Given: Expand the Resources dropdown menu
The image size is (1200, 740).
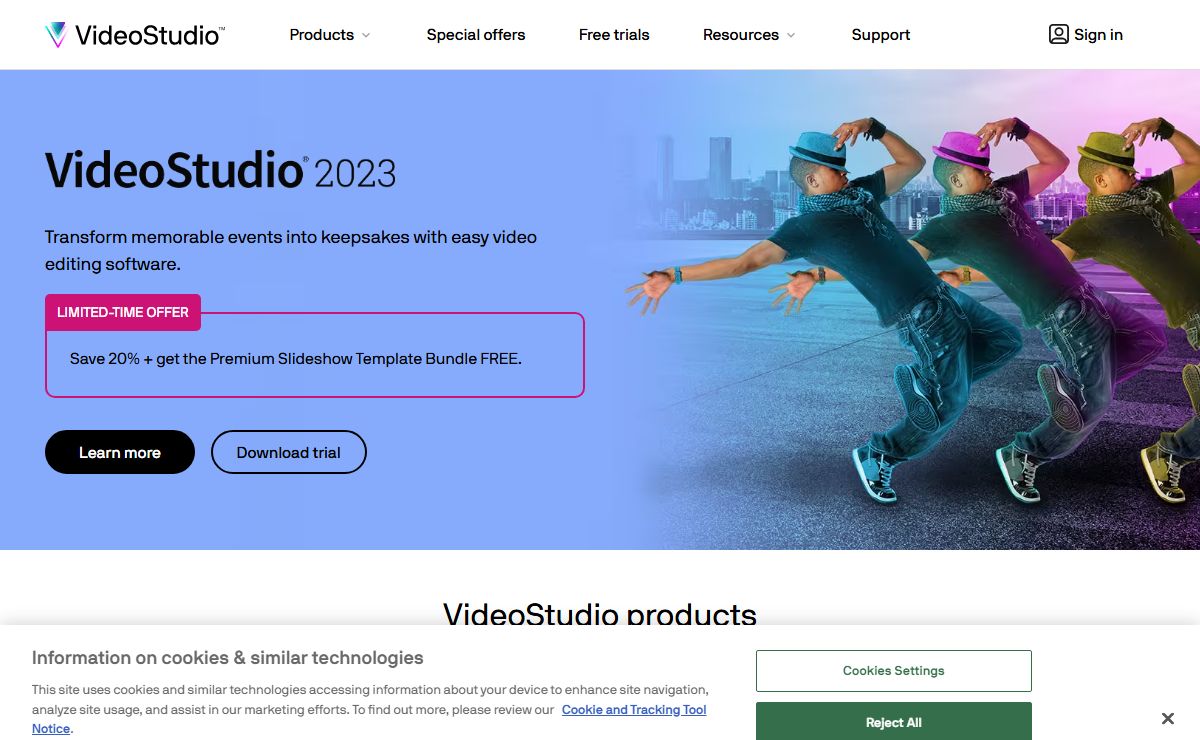Looking at the screenshot, I should coord(749,35).
